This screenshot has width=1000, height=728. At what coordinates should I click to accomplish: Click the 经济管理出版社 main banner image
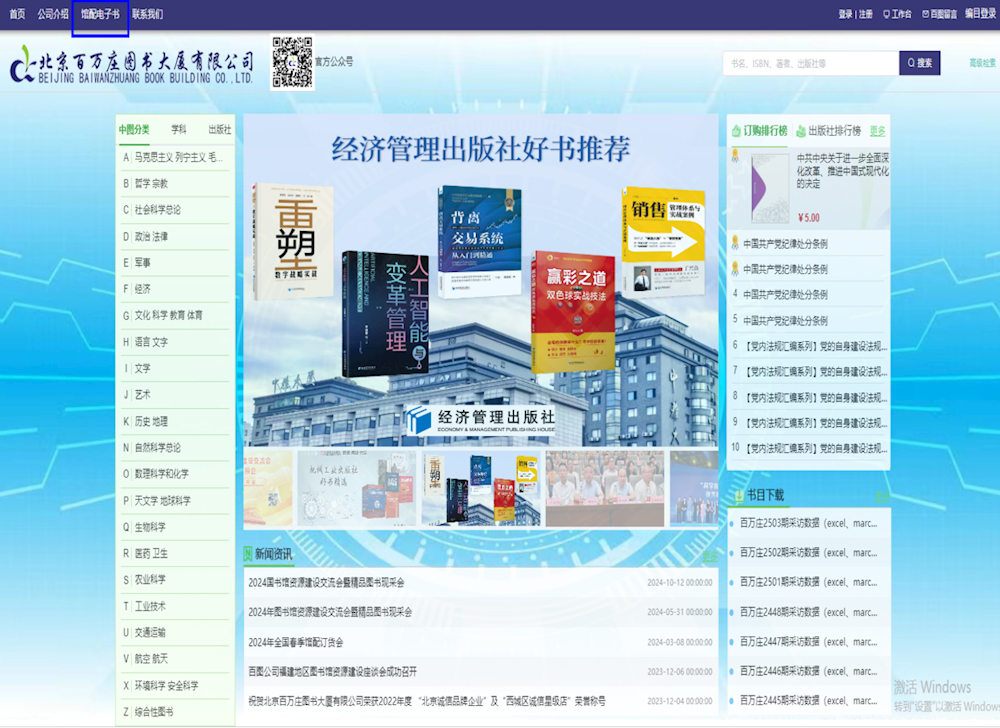pyautogui.click(x=481, y=280)
